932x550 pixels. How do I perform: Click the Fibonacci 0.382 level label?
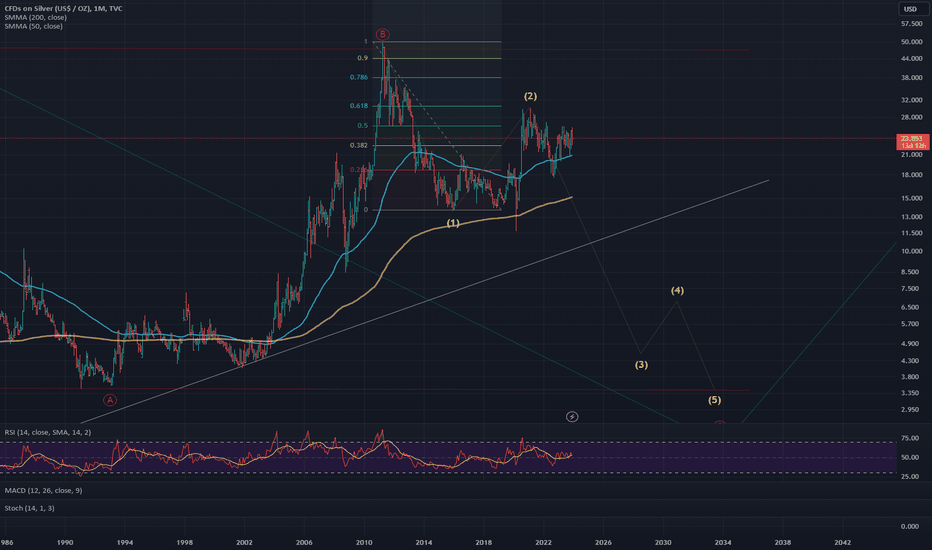pyautogui.click(x=358, y=145)
